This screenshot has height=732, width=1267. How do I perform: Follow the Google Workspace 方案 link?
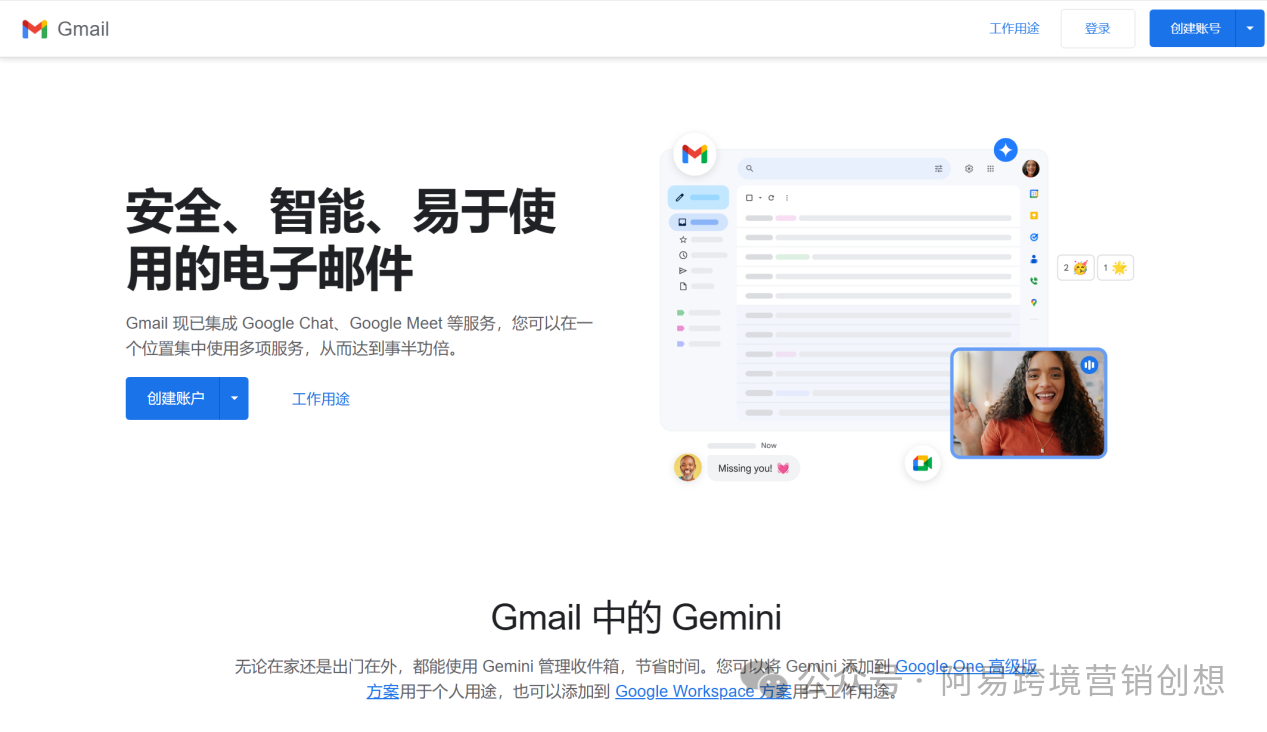(702, 692)
